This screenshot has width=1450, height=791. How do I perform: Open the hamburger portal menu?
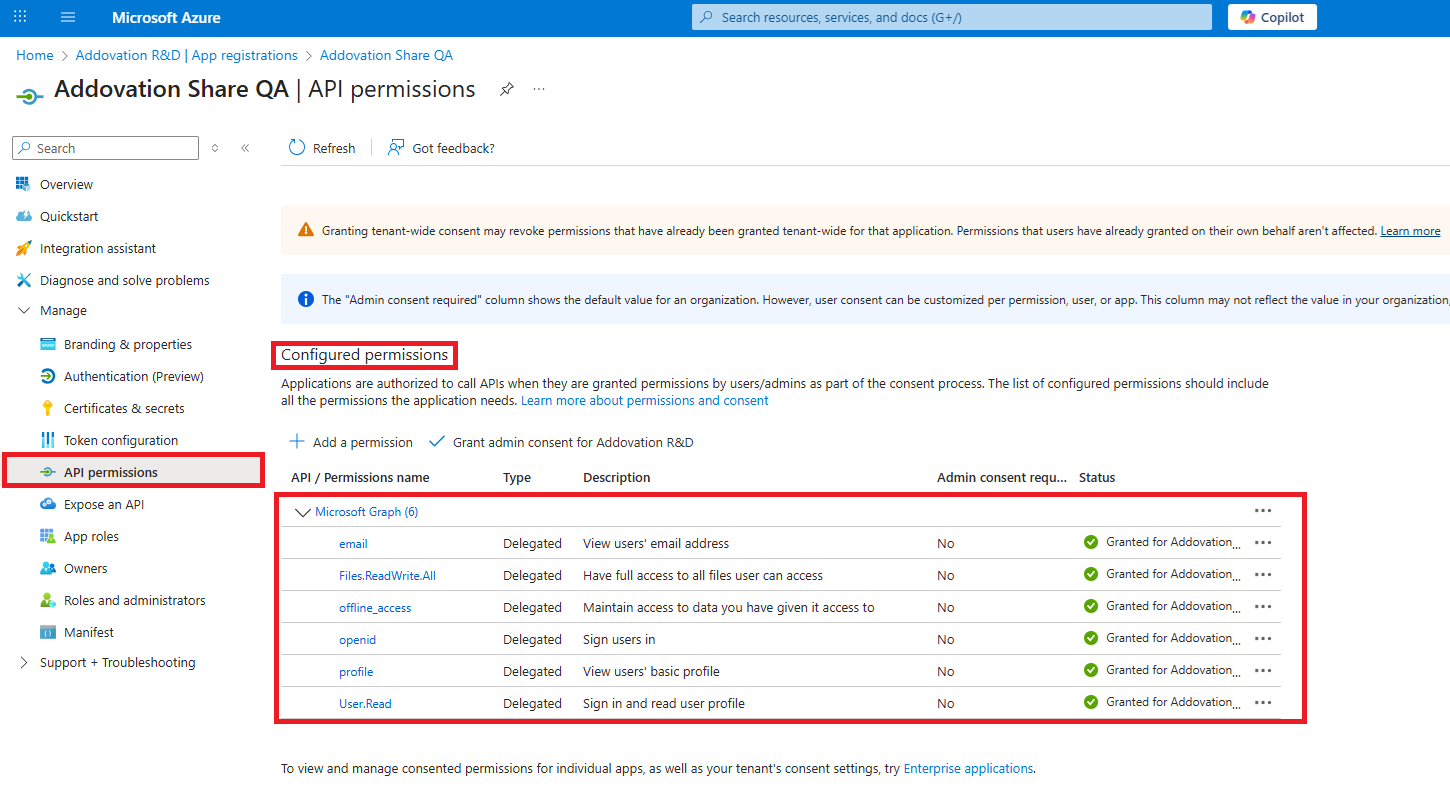68,17
